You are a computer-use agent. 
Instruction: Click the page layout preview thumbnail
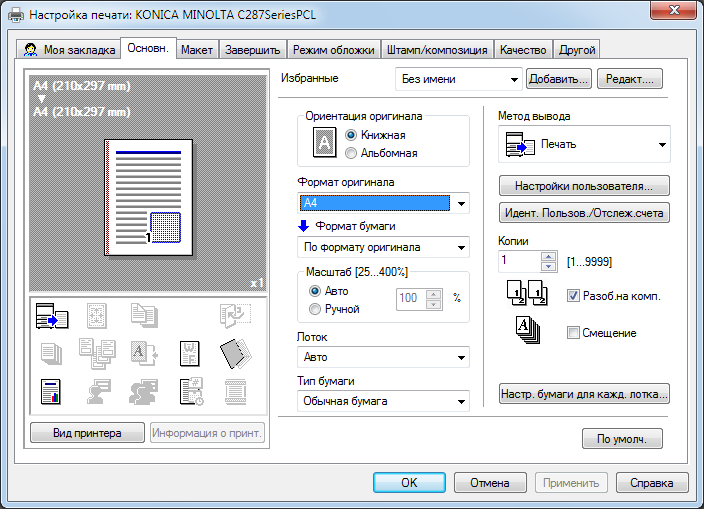click(149, 197)
